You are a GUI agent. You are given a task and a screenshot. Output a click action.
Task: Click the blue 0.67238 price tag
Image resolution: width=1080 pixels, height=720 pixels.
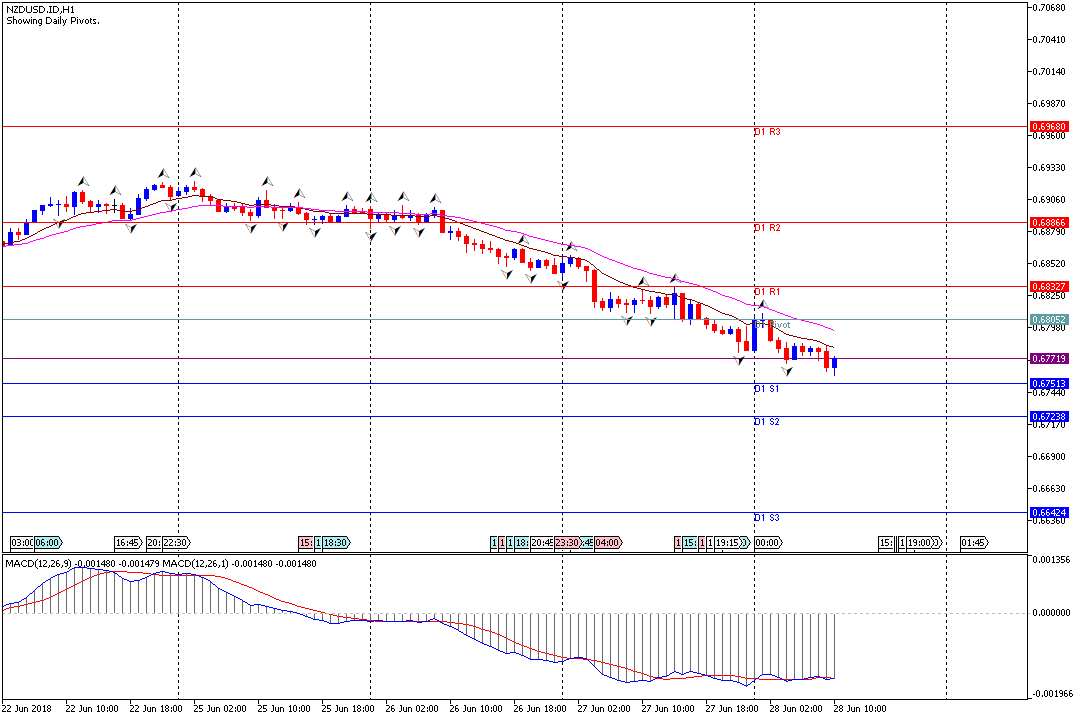click(x=1049, y=416)
